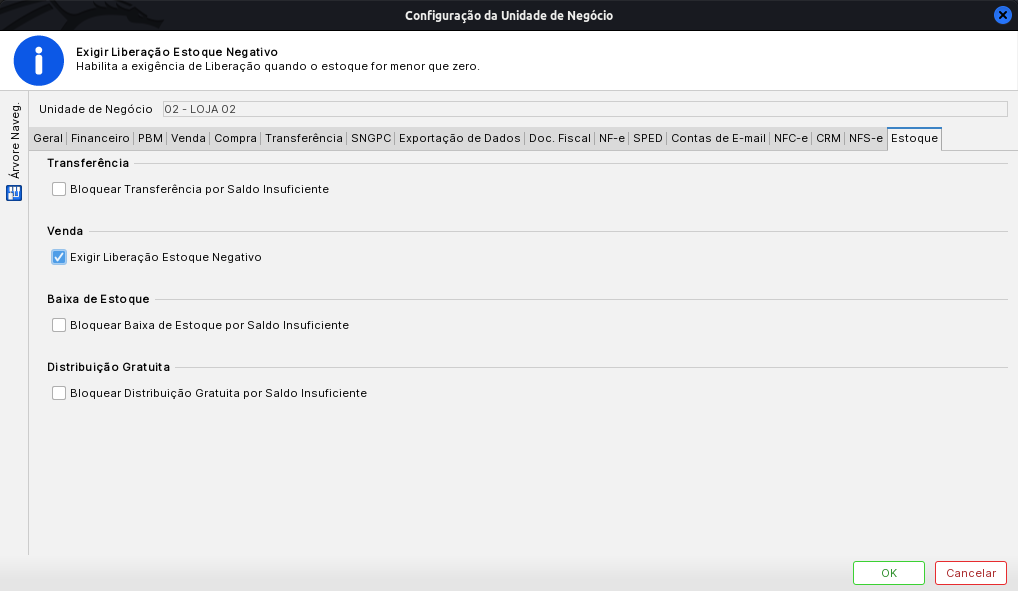Select the SPED tab
The width and height of the screenshot is (1018, 591).
coord(648,138)
